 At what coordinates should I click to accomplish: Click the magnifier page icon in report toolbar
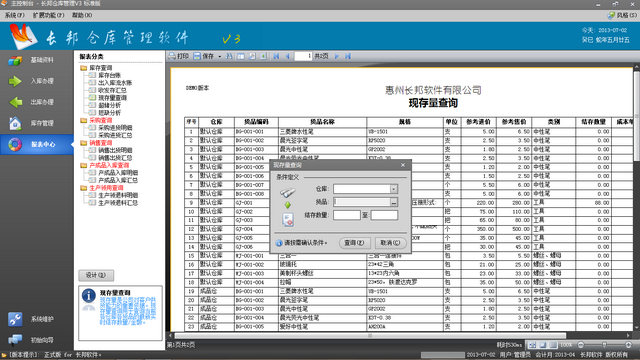[252, 56]
